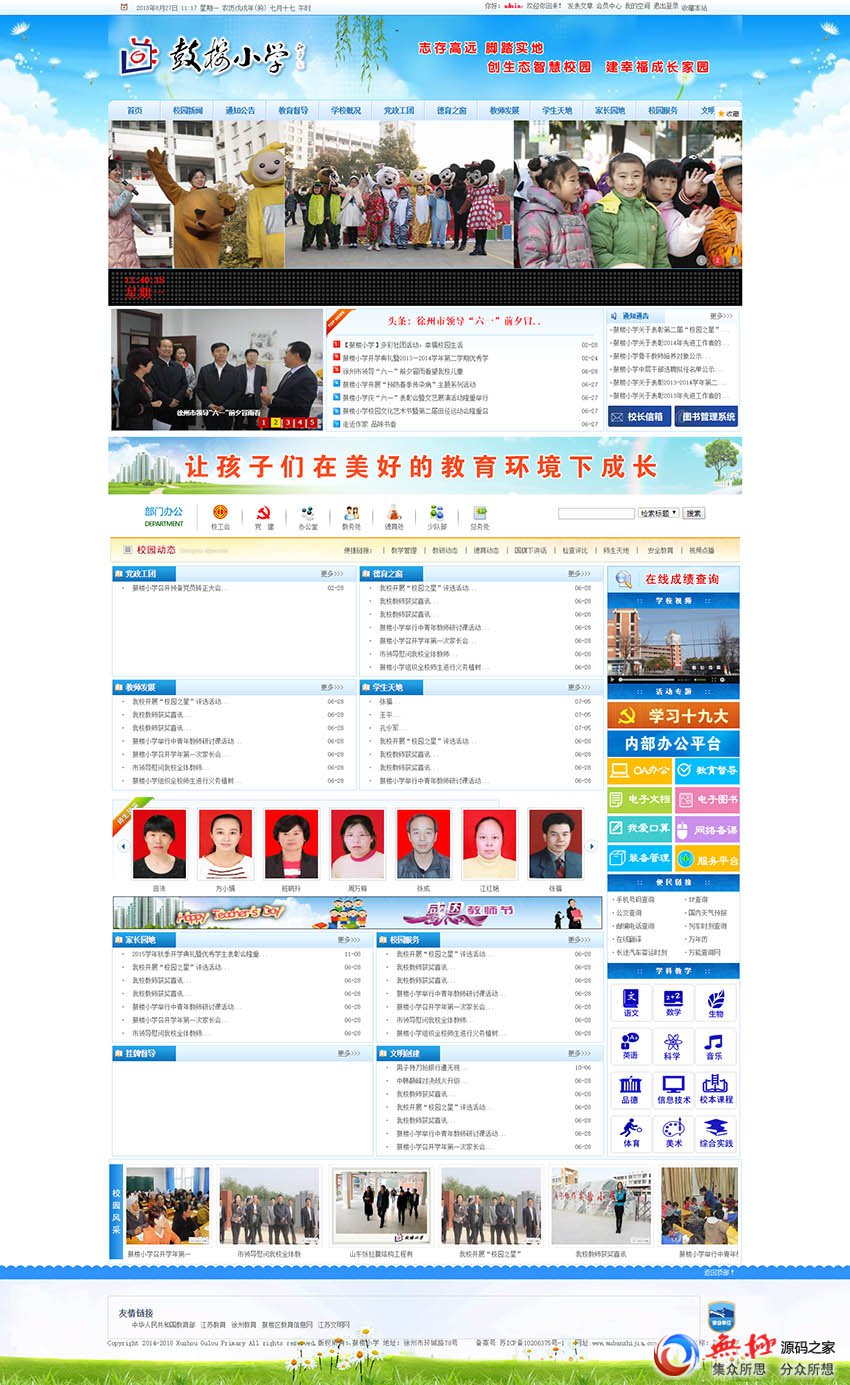Expand 更多 in 党政工团 section
Image resolution: width=850 pixels, height=1385 pixels.
pos(332,574)
